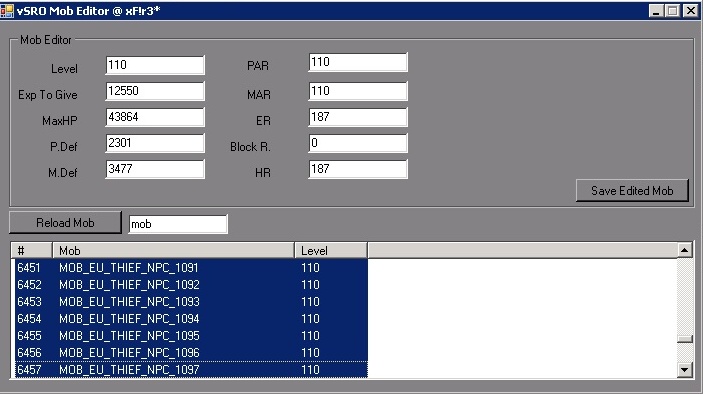The width and height of the screenshot is (703, 394).
Task: Click the PAR input field
Action: [358, 62]
